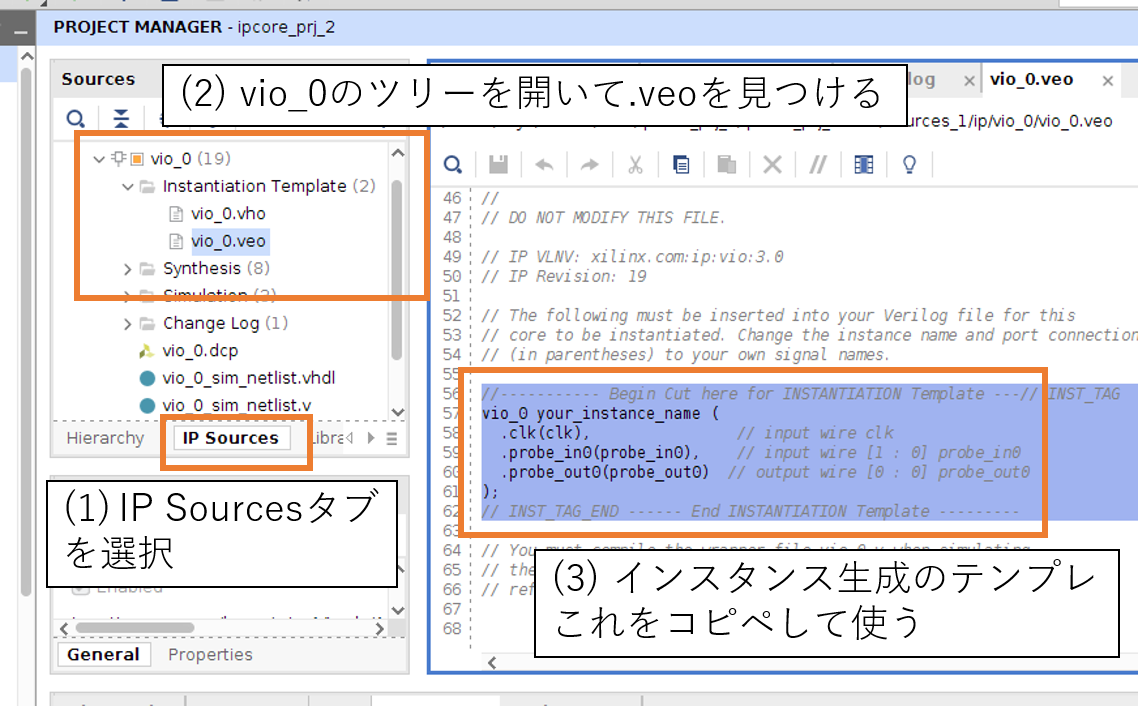Screen dimensions: 1138x706
Task: Click the undo arrow in editor toolbar
Action: [x=544, y=165]
